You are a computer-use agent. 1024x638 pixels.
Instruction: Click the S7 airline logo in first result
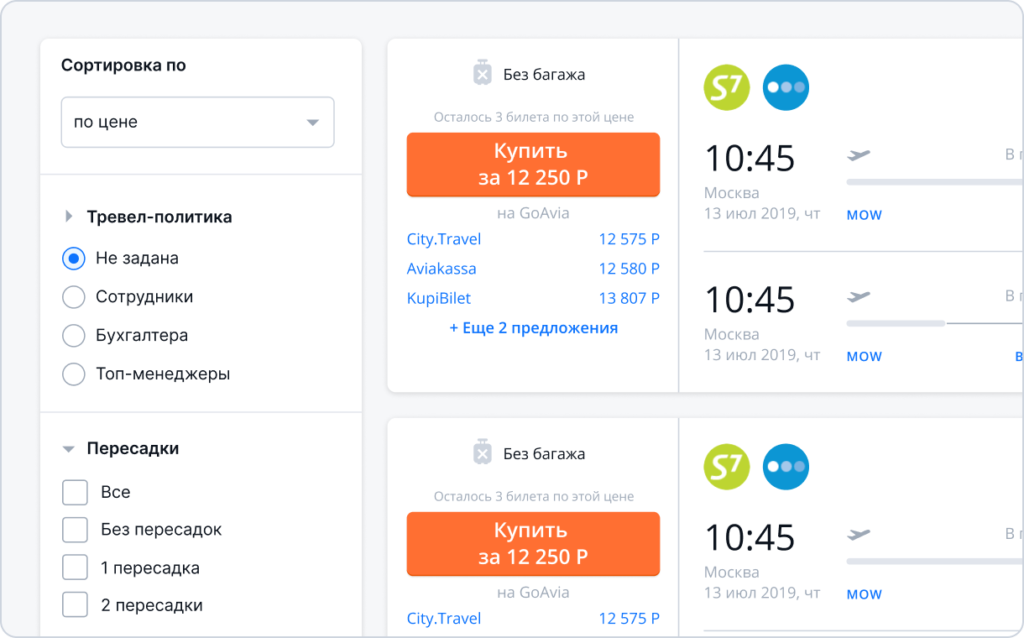726,88
